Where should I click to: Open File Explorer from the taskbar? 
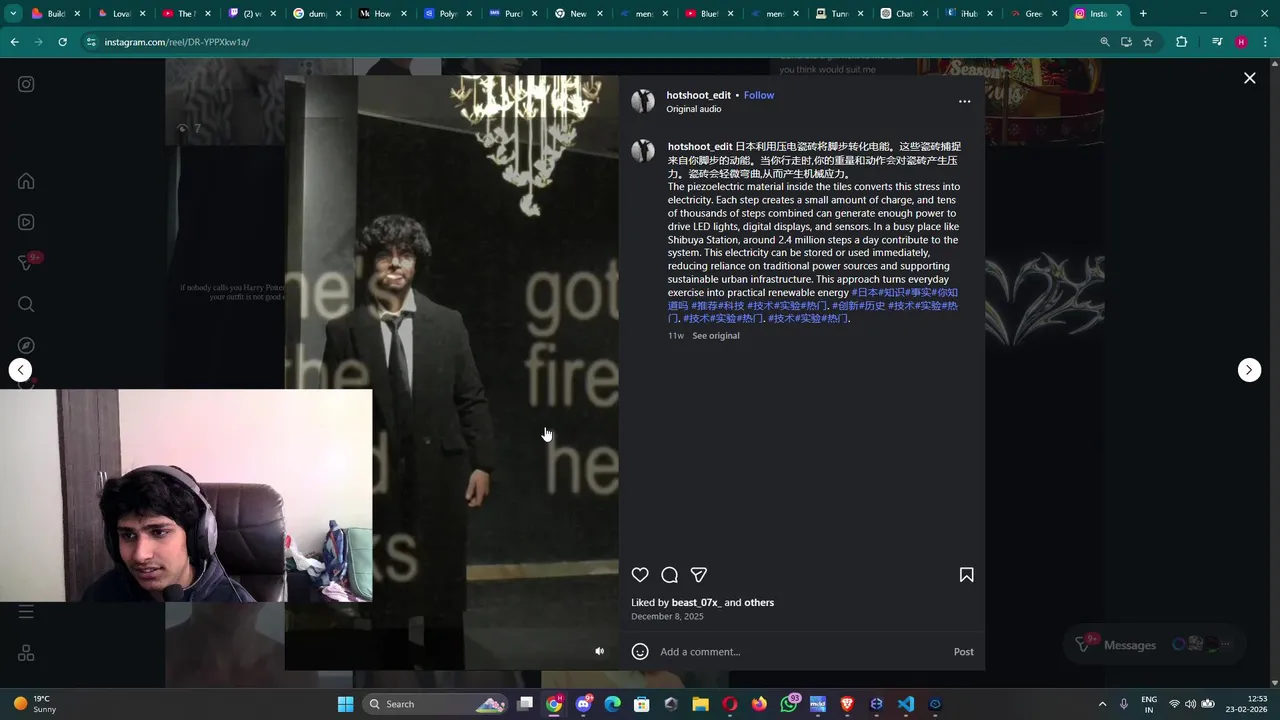[700, 704]
